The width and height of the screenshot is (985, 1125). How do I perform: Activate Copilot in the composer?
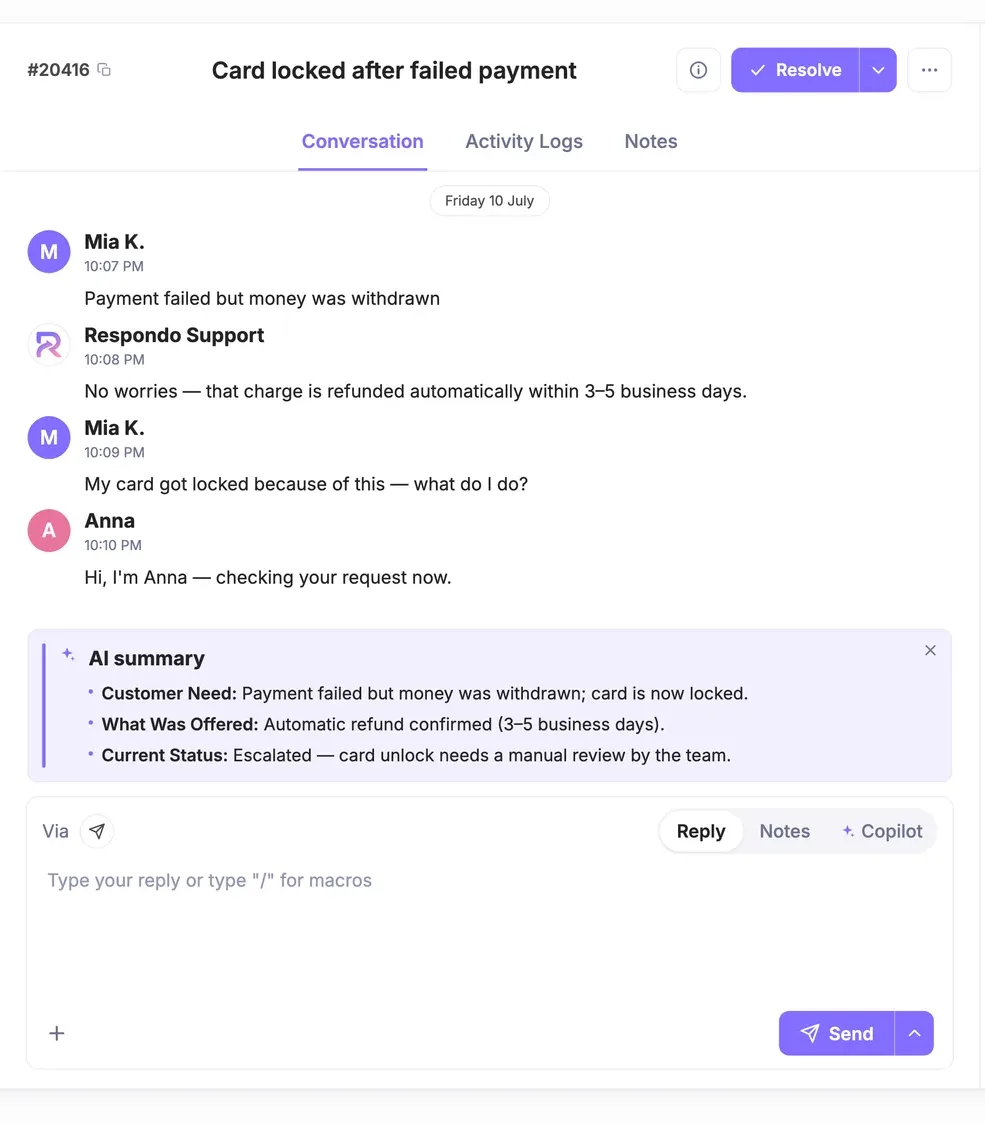882,831
